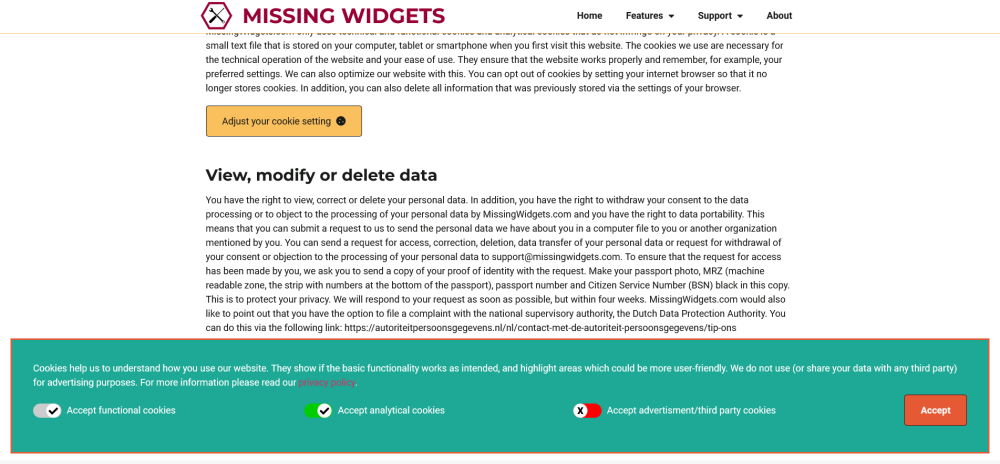Toggle Accept analytical cookies switch
1000x464 pixels.
[x=318, y=410]
